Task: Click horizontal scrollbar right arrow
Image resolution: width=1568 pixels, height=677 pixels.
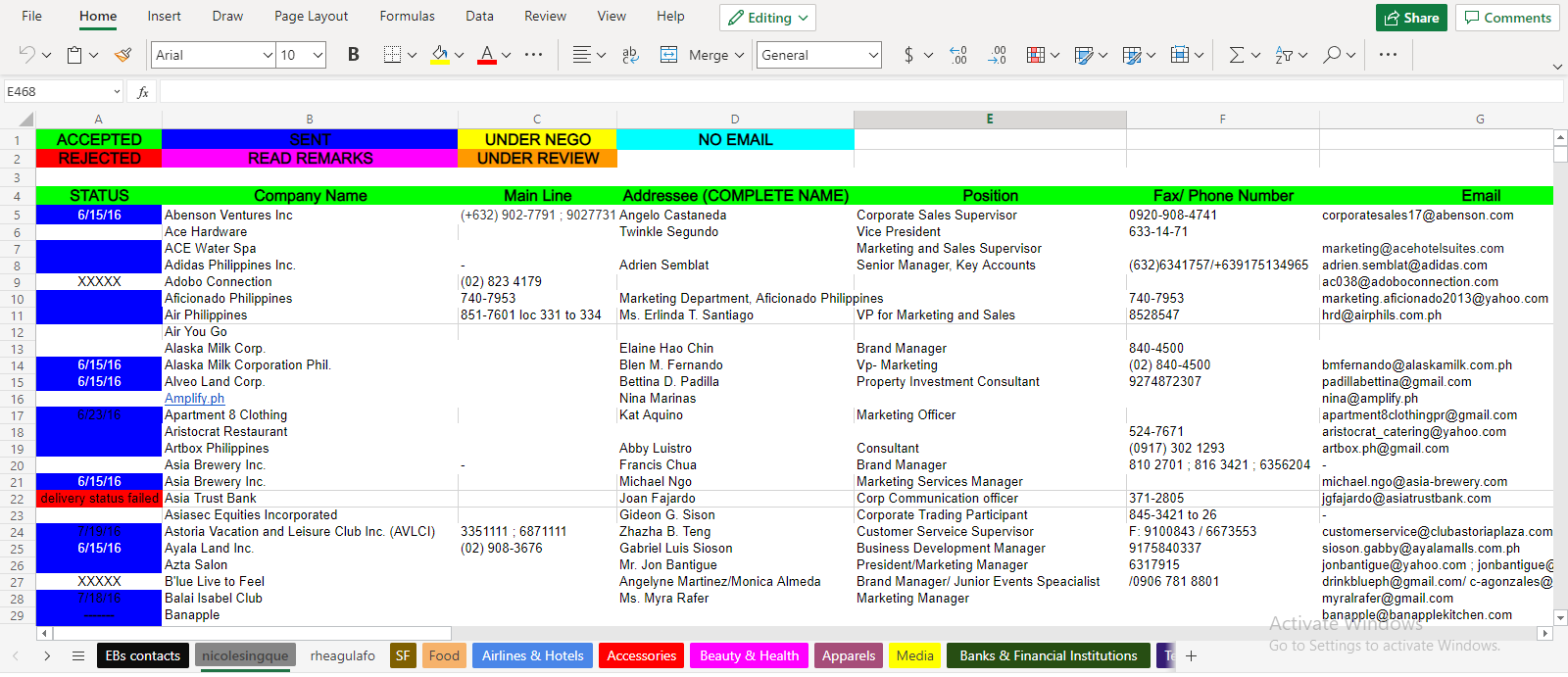Action: click(1545, 634)
